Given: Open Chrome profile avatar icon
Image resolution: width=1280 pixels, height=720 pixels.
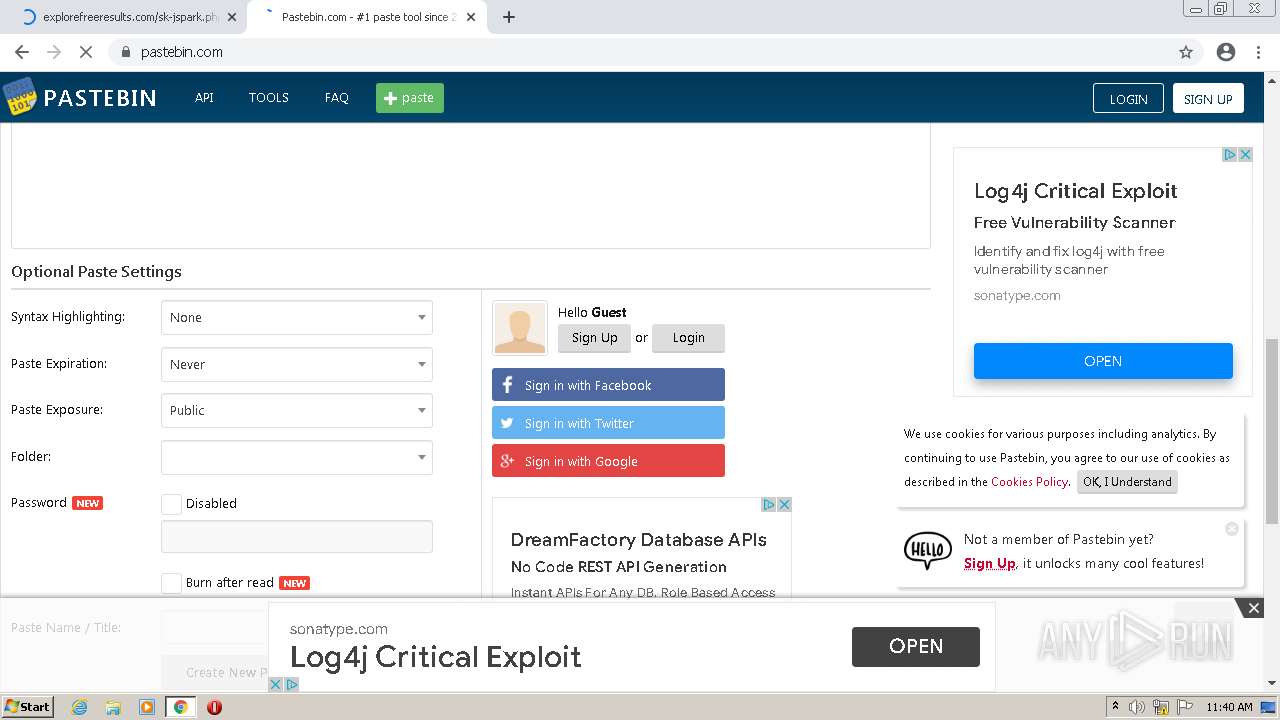Looking at the screenshot, I should (1226, 52).
